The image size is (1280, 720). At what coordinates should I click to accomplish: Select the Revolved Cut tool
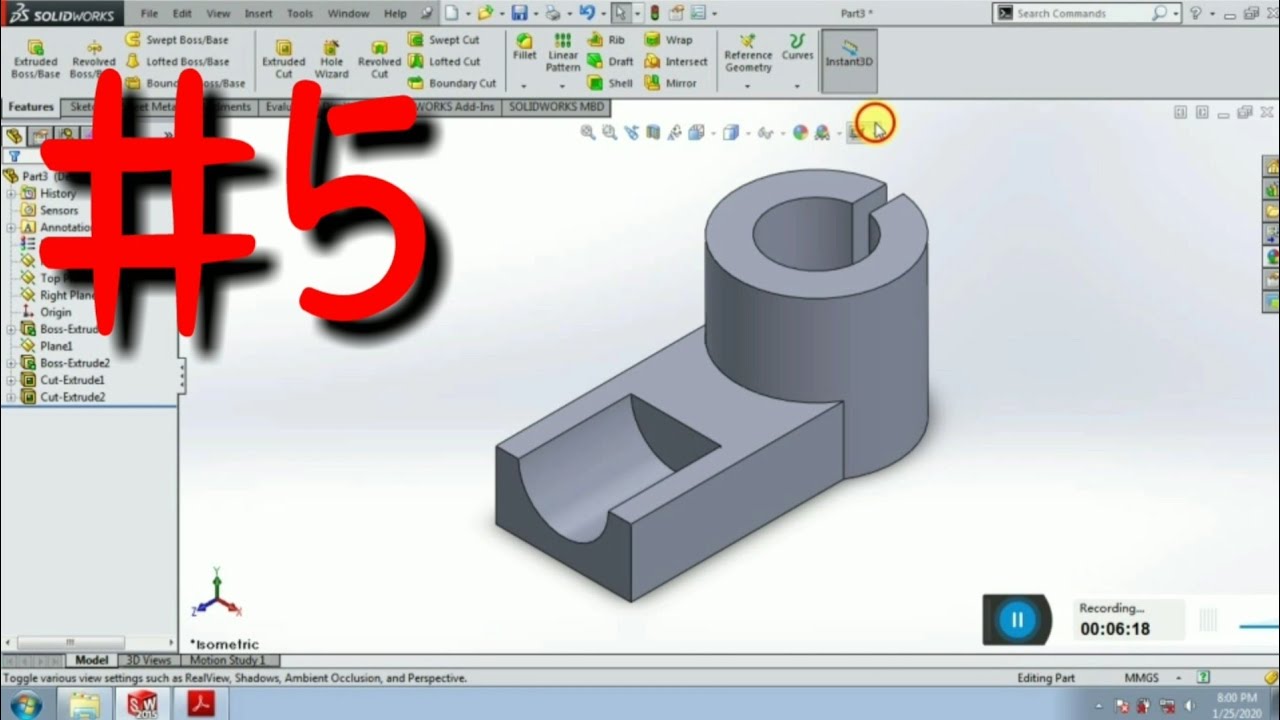click(379, 60)
